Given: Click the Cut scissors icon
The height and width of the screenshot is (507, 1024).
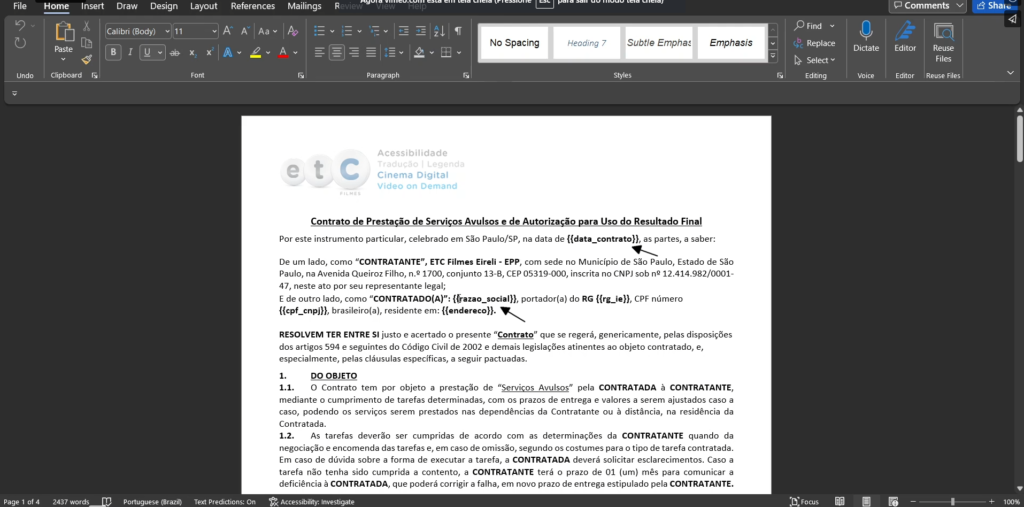Looking at the screenshot, I should (87, 26).
